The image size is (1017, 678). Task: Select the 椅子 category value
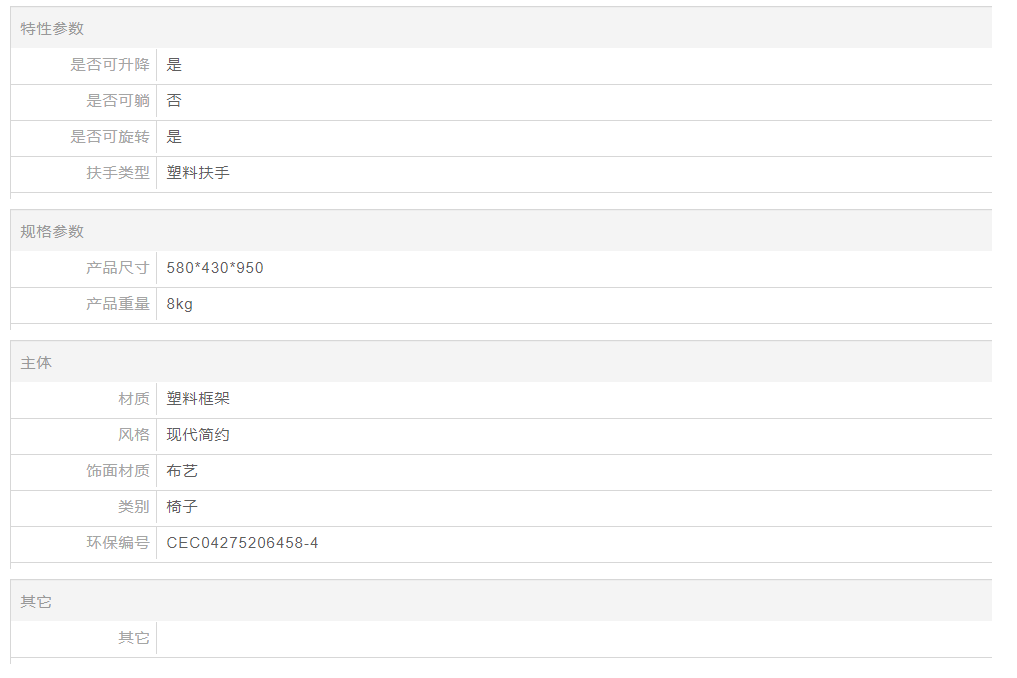click(x=183, y=507)
